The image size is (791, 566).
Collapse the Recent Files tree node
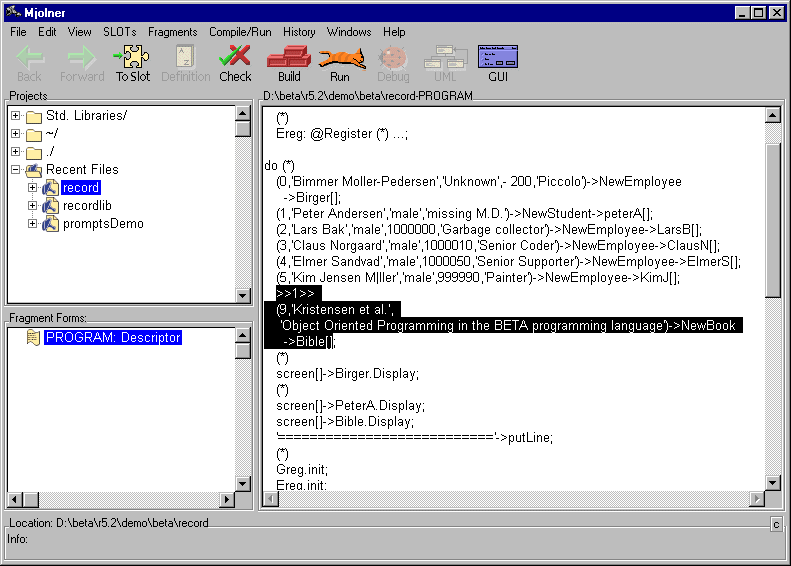point(16,170)
